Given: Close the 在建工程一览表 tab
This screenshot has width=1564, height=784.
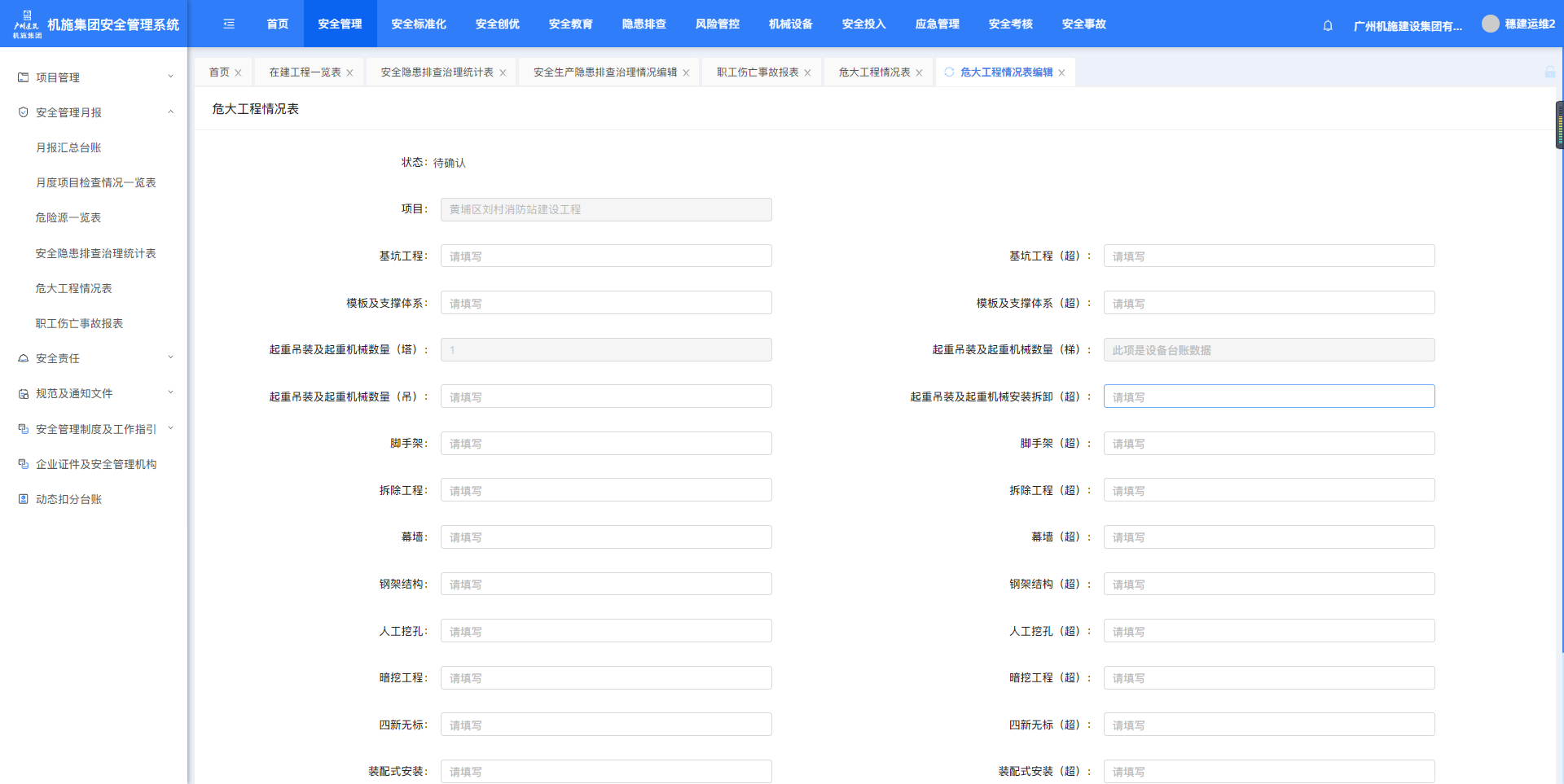Looking at the screenshot, I should 349,73.
